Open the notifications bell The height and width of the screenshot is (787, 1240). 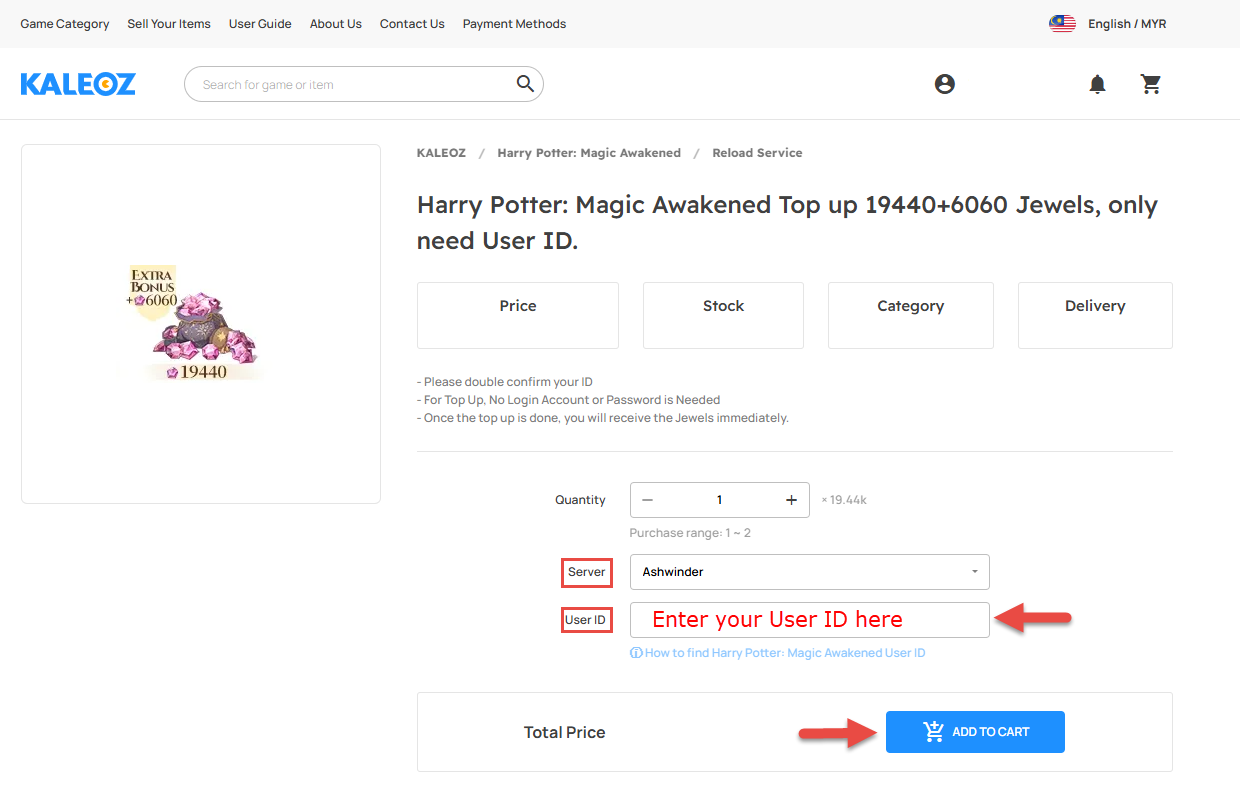1097,84
